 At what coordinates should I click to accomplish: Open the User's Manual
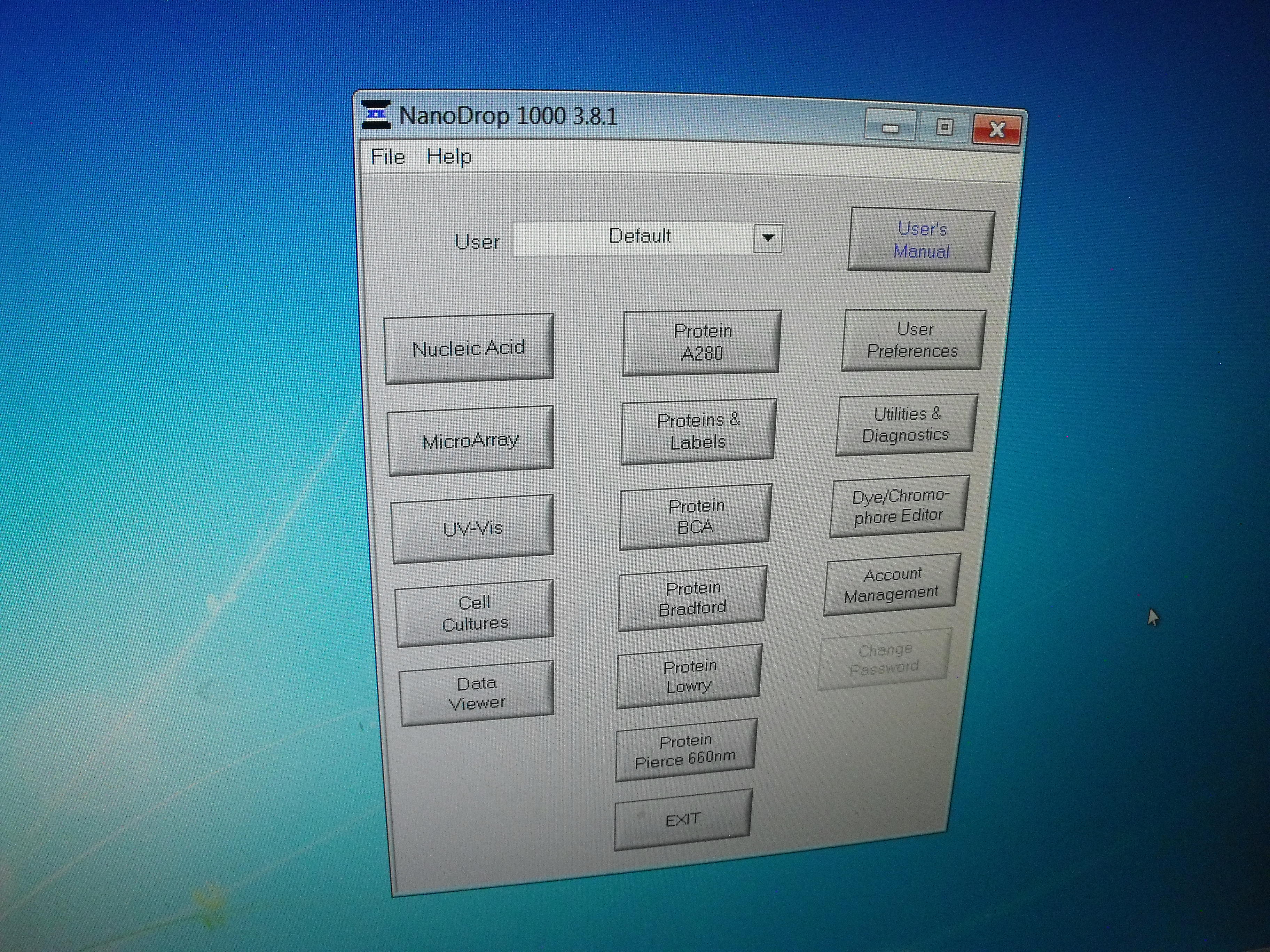point(921,240)
